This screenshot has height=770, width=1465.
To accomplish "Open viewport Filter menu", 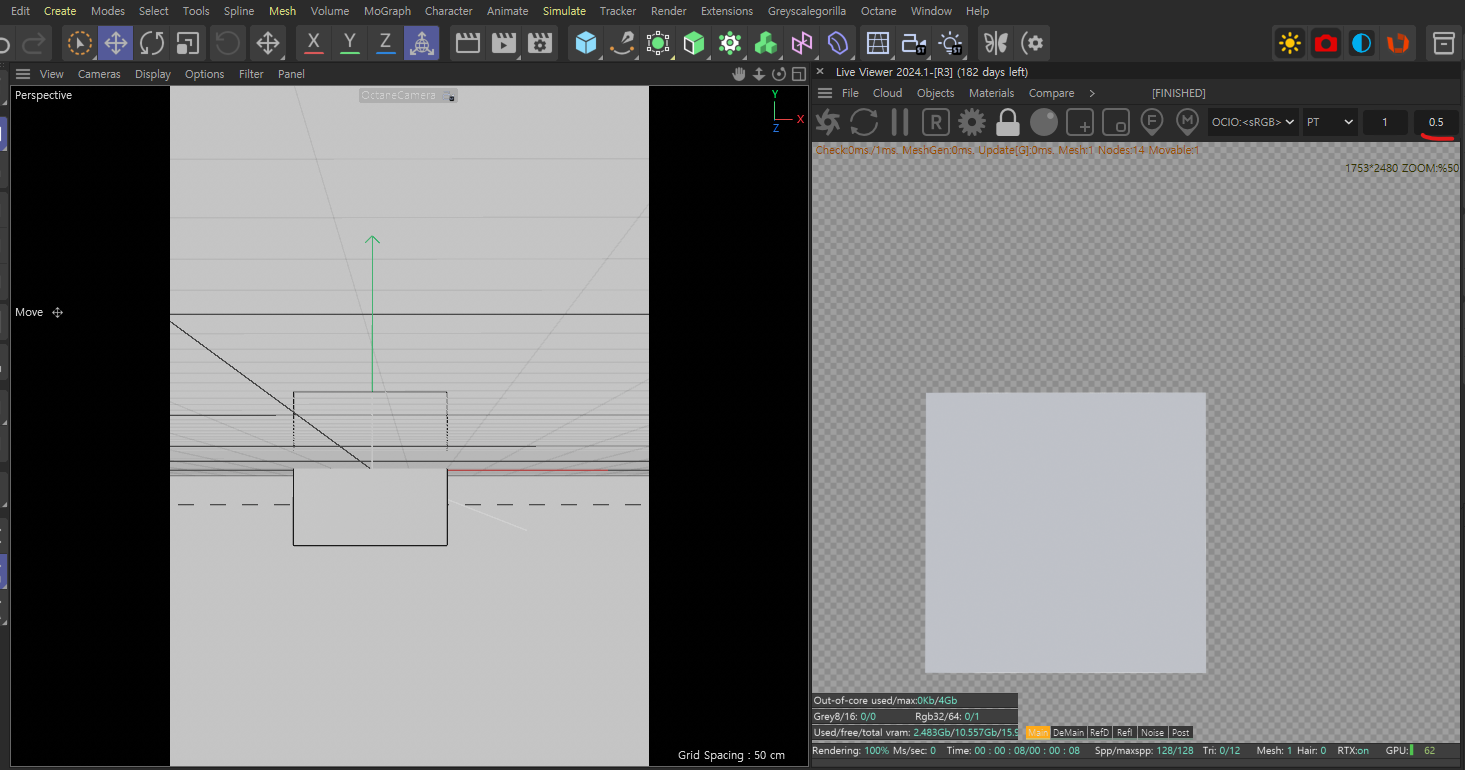I will [x=251, y=74].
